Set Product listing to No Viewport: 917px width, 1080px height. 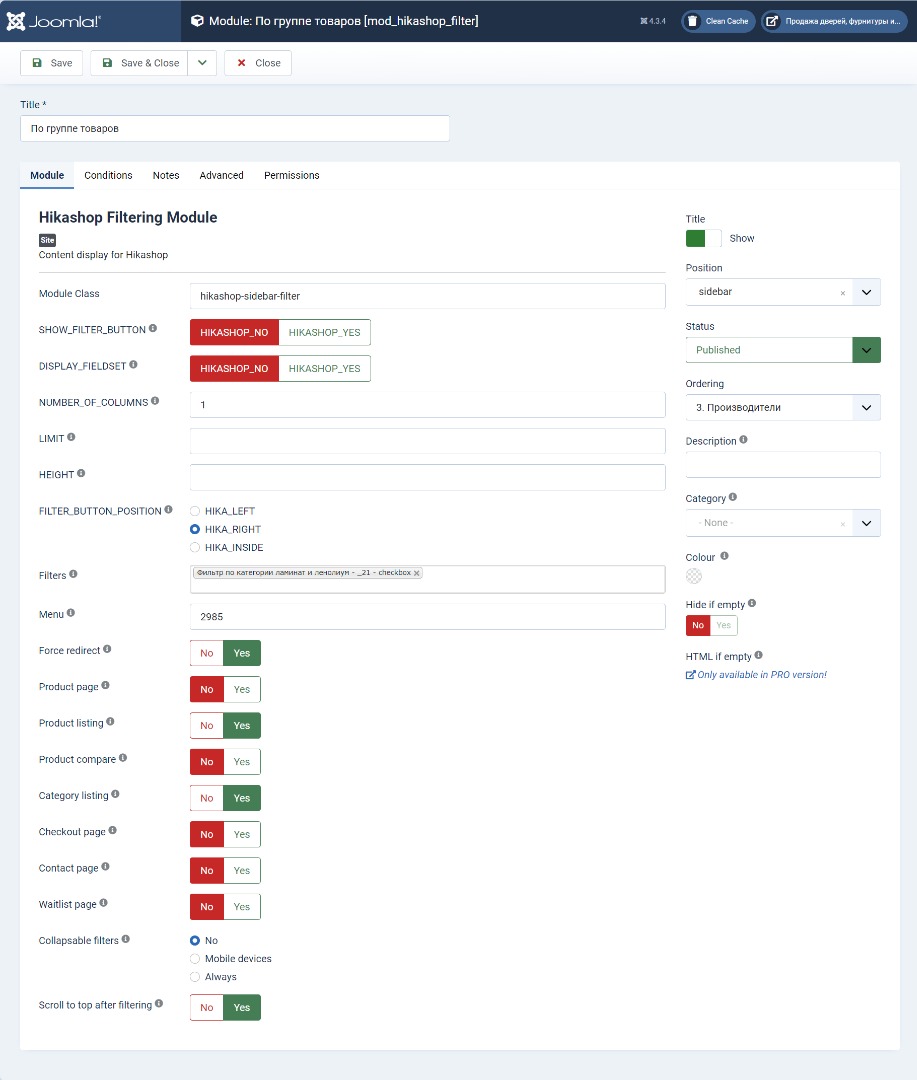(x=207, y=725)
